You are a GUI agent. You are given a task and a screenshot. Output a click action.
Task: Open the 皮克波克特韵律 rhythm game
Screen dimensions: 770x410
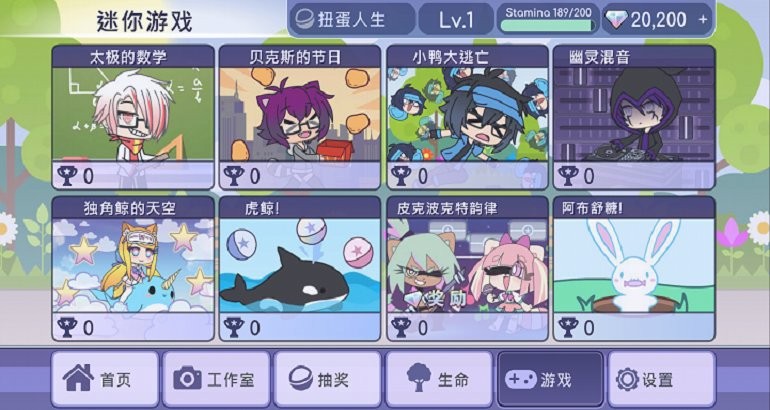click(467, 269)
